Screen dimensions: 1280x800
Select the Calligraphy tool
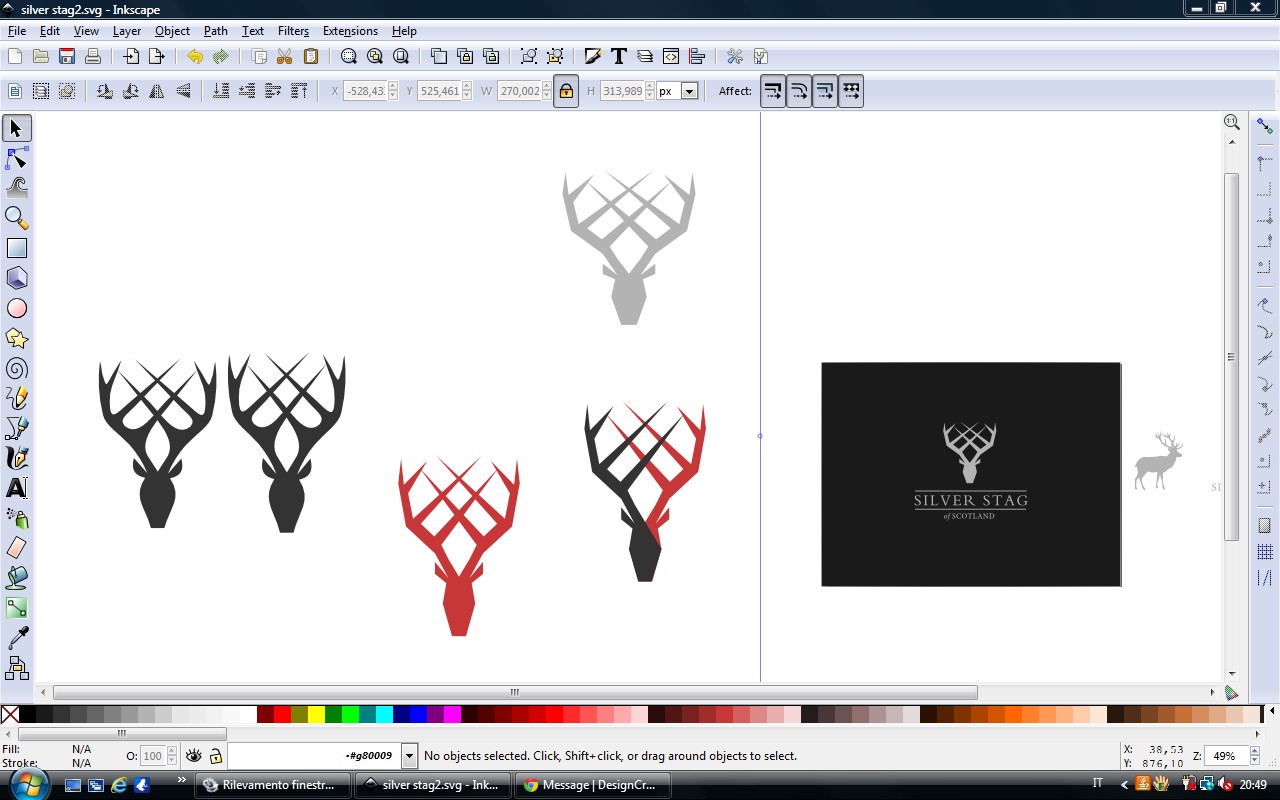pyautogui.click(x=16, y=459)
